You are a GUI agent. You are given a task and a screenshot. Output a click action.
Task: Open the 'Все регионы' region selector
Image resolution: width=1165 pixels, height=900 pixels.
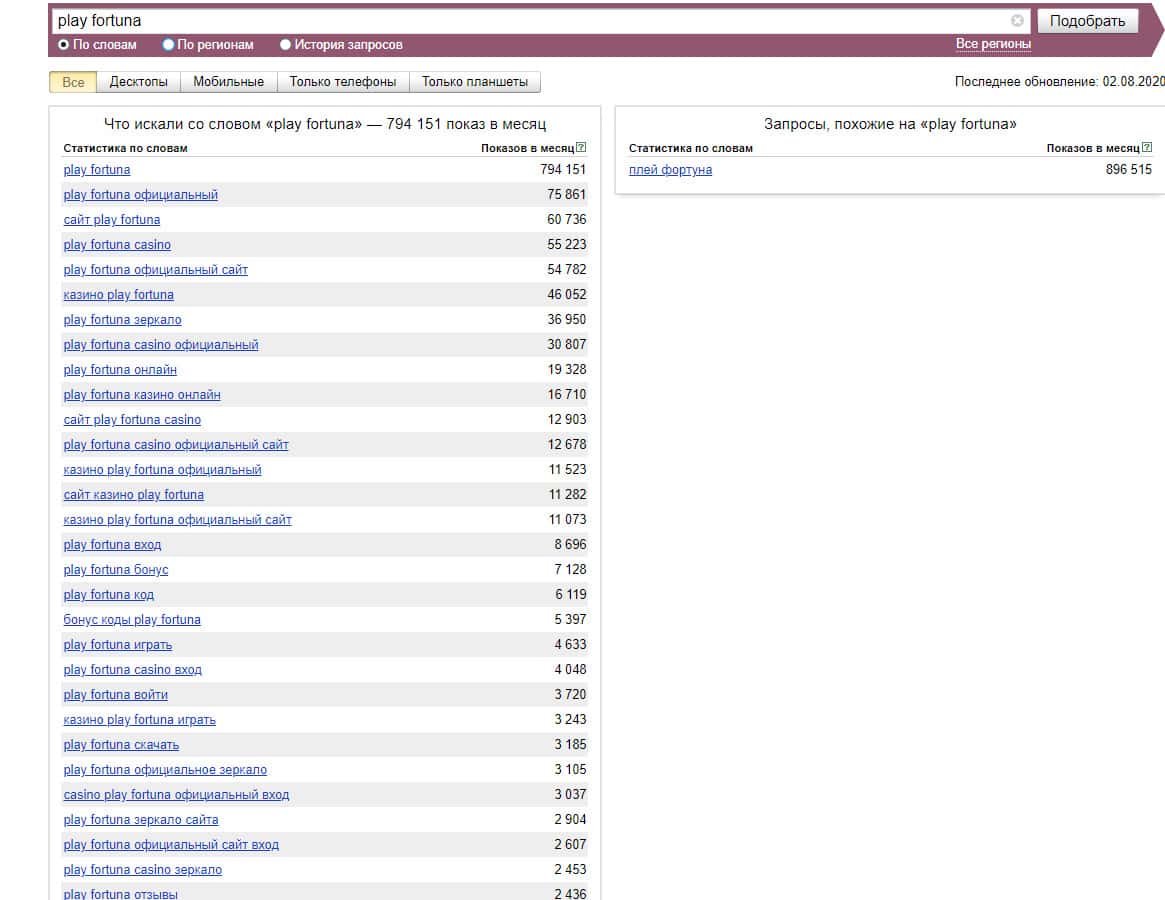[x=993, y=44]
